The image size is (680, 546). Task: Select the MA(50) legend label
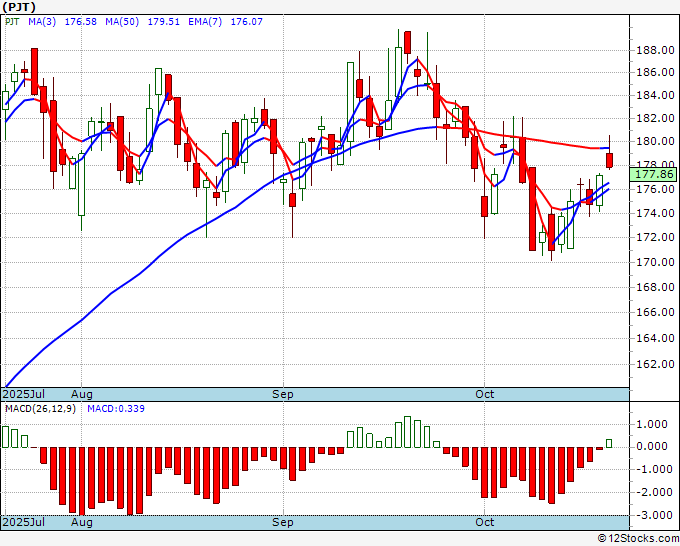pos(122,21)
